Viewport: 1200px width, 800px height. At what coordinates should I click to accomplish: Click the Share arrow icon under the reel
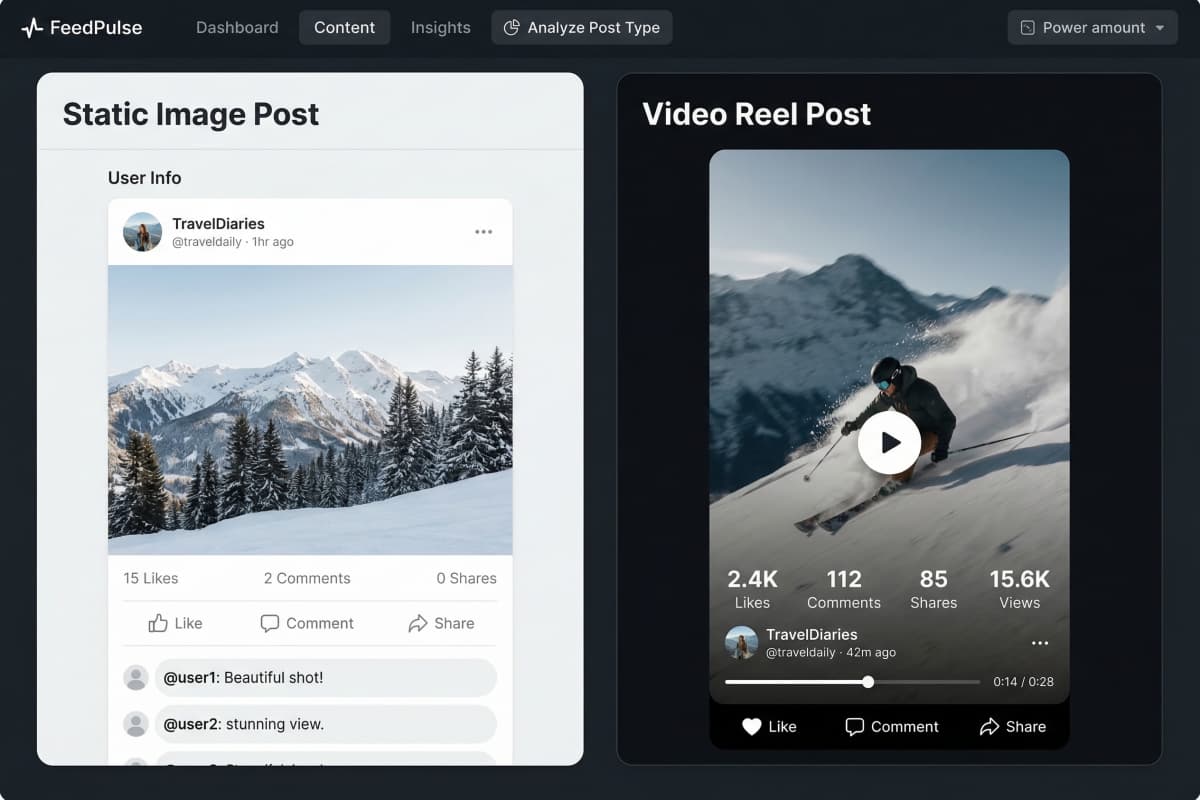pyautogui.click(x=989, y=727)
